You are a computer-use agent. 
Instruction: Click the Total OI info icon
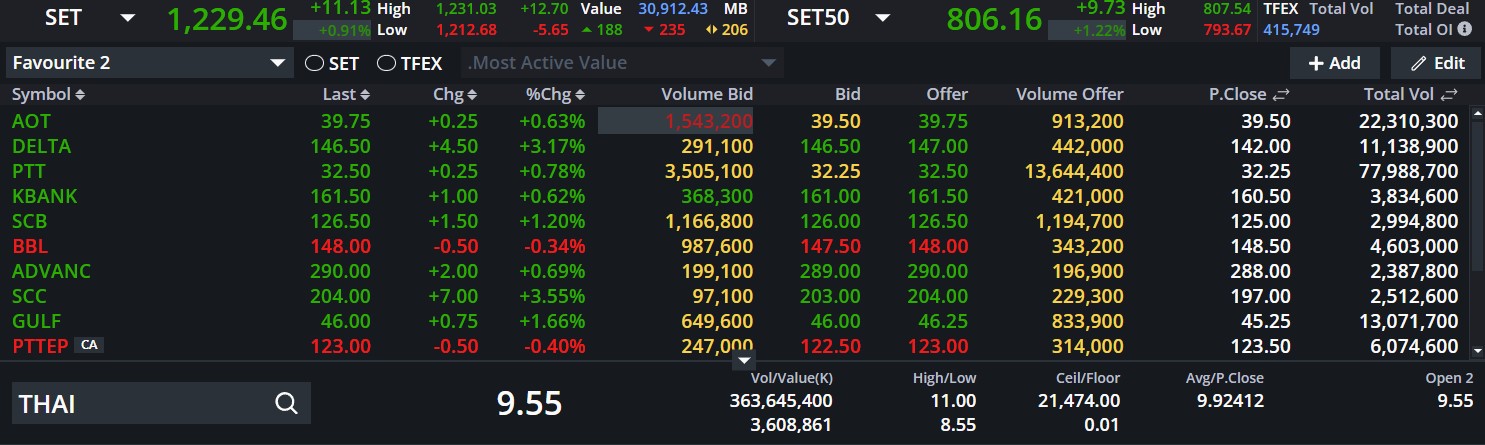(1465, 29)
